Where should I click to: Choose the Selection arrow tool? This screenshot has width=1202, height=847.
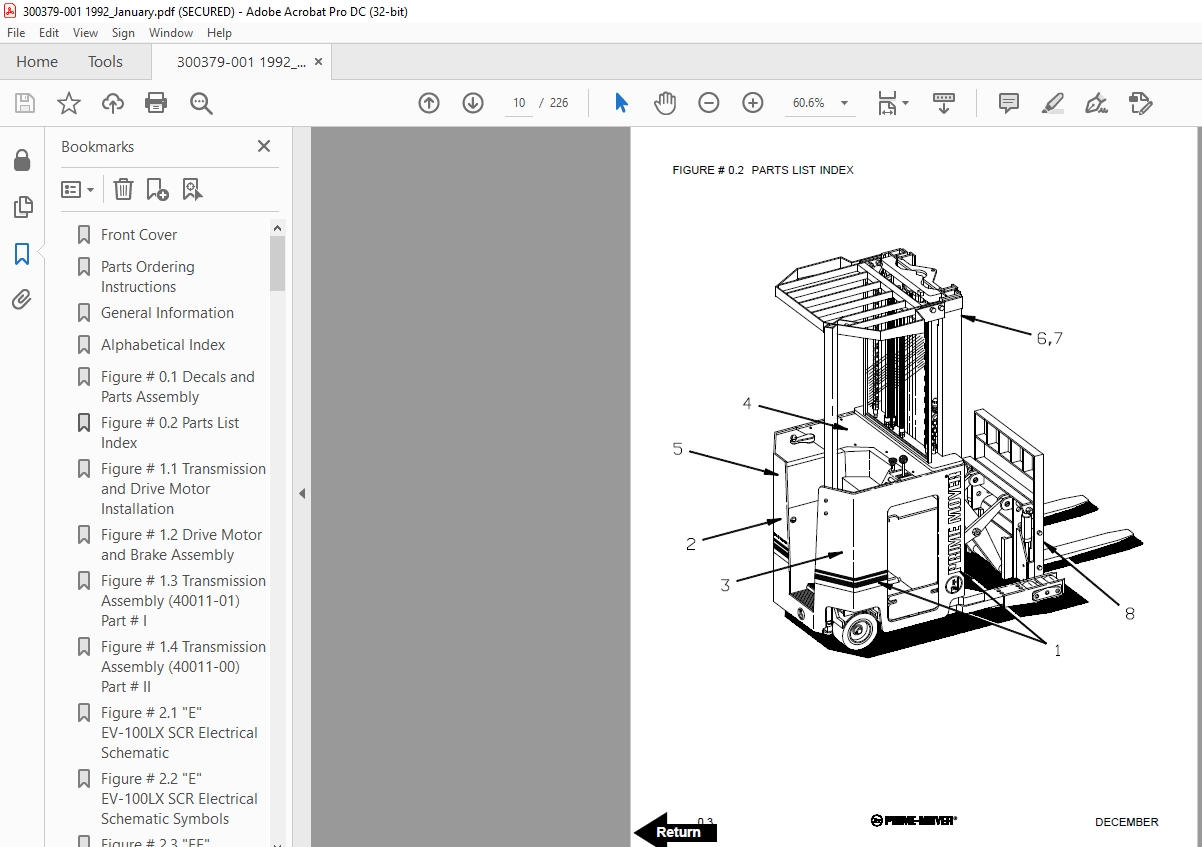click(621, 103)
